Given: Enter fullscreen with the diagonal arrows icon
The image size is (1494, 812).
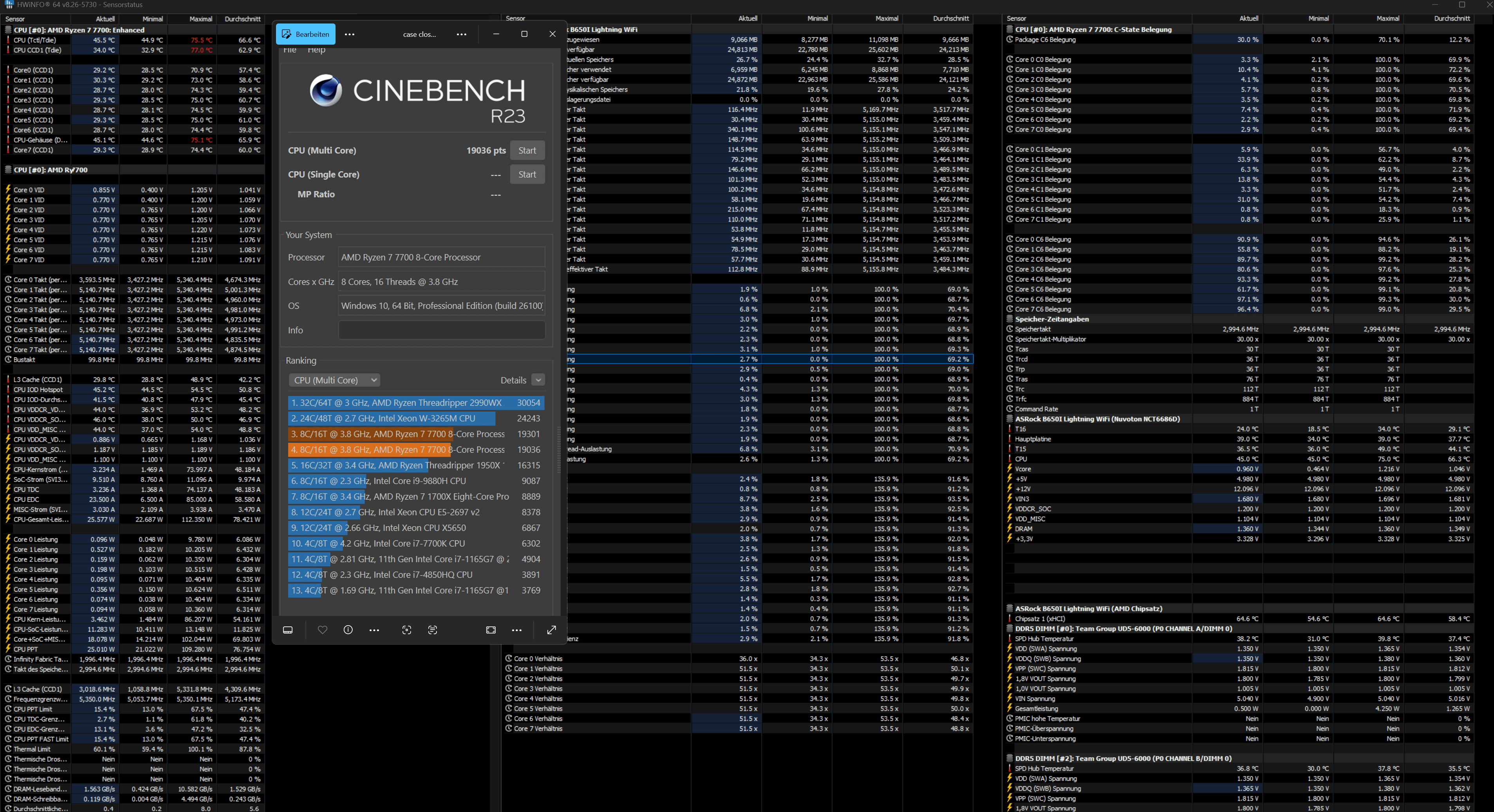Looking at the screenshot, I should coord(552,630).
